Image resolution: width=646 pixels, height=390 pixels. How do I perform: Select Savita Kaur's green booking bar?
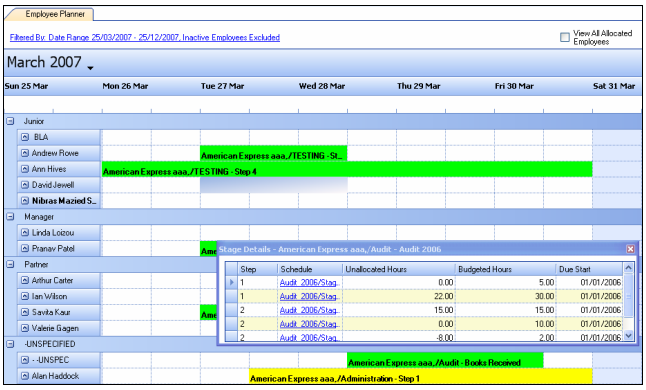point(208,313)
